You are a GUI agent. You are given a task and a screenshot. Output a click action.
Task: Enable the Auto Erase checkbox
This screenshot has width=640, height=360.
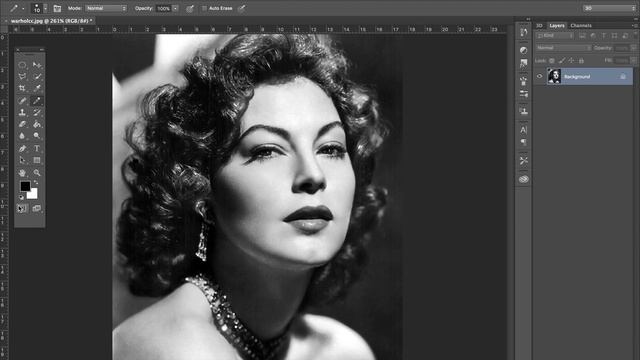point(204,8)
